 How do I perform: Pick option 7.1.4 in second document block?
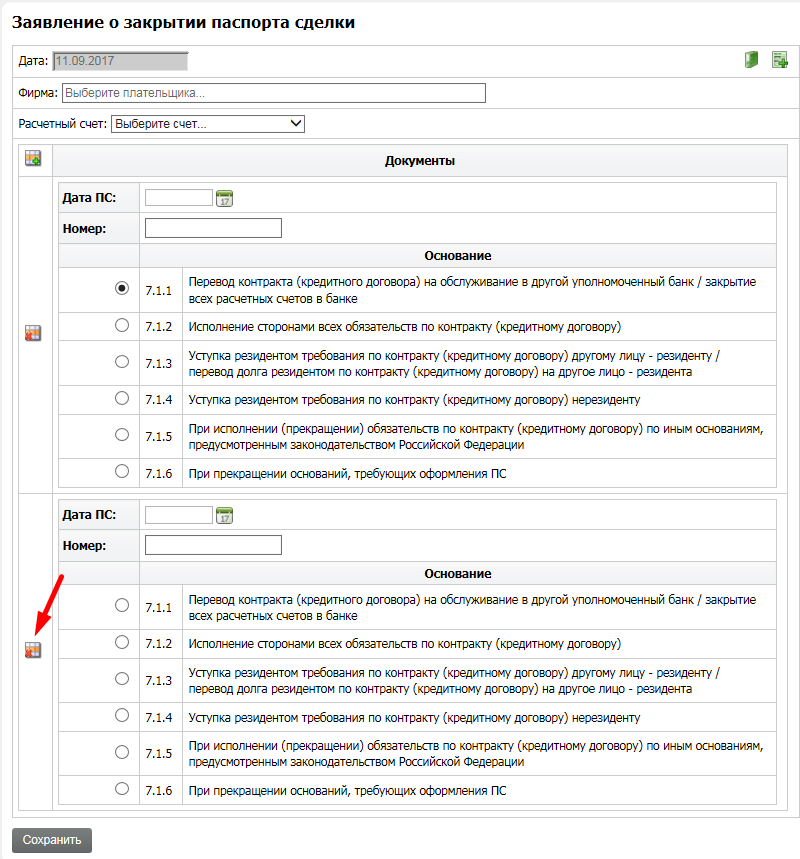tap(122, 715)
